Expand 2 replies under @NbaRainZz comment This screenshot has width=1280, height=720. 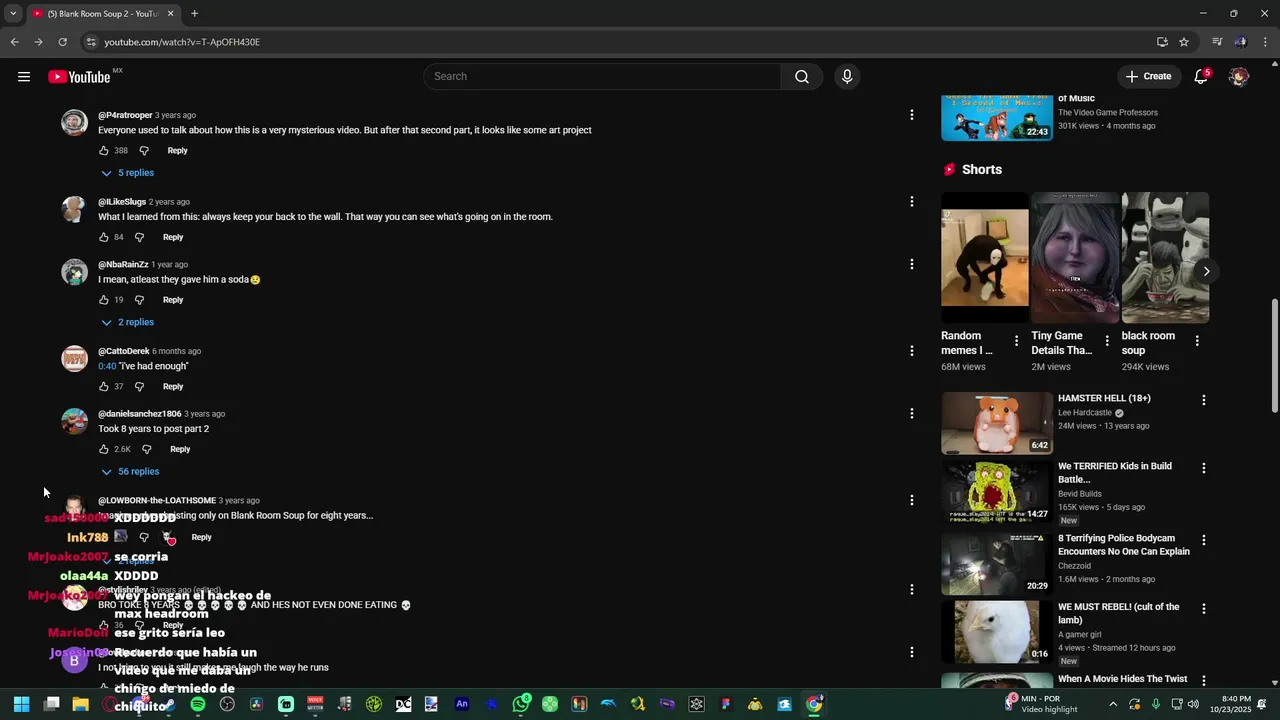click(127, 322)
